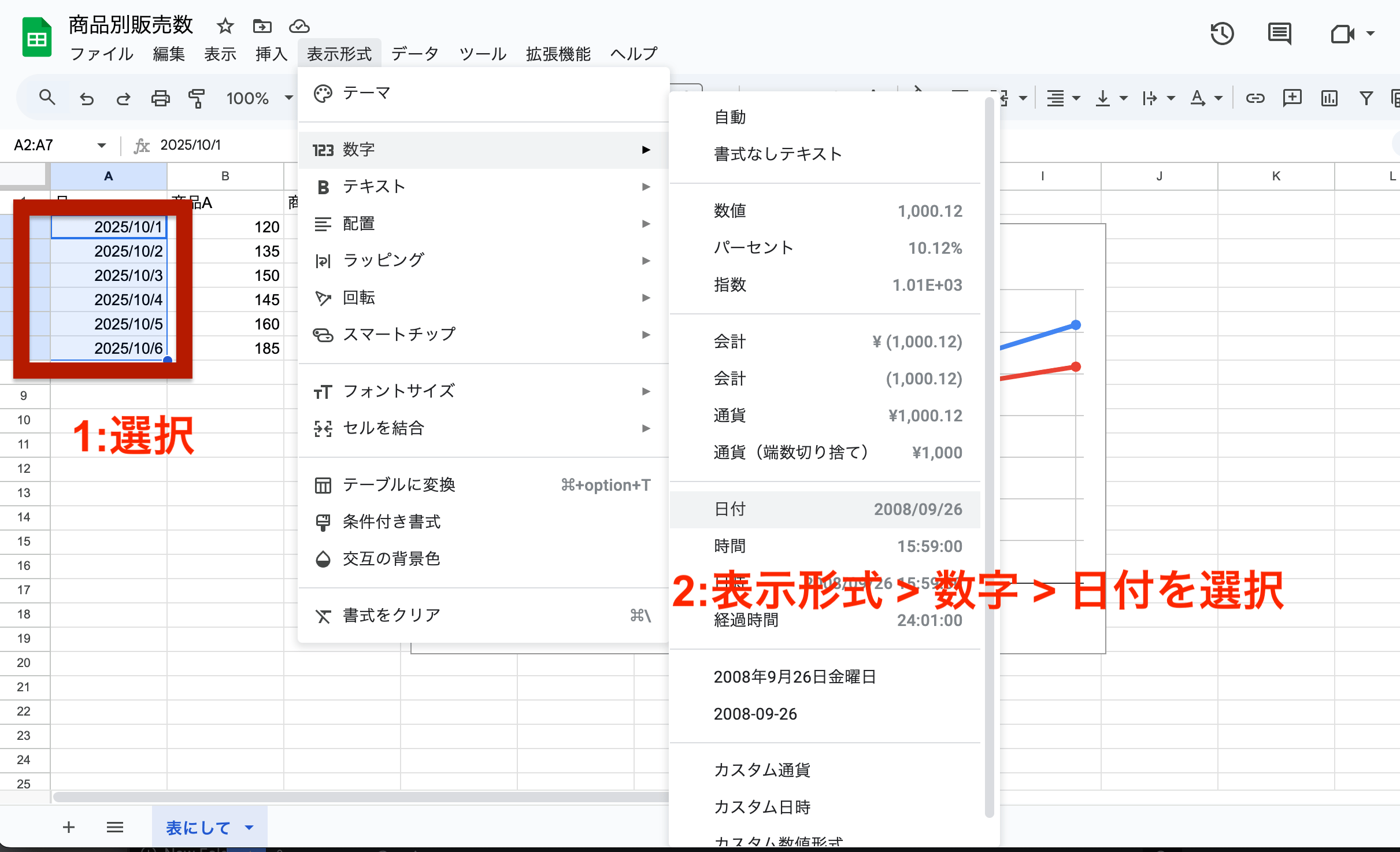Screen dimensions: 1400x852
Task: Open version history
Action: click(1223, 33)
